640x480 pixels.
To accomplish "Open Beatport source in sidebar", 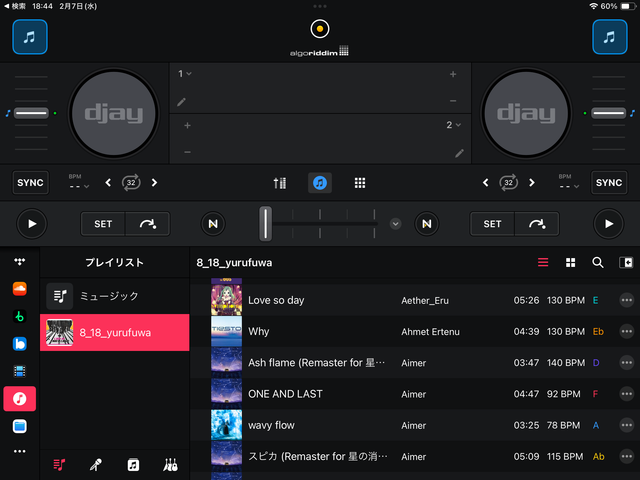I will 20,316.
